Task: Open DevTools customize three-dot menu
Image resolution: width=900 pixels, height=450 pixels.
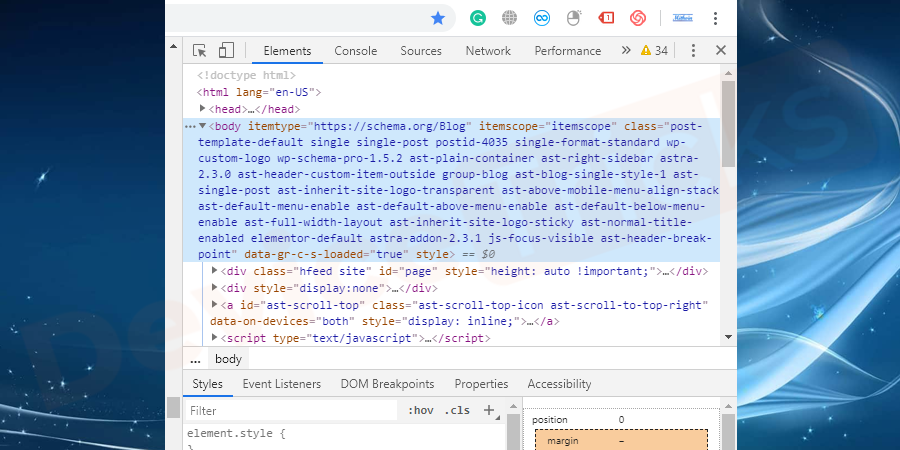Action: 693,51
